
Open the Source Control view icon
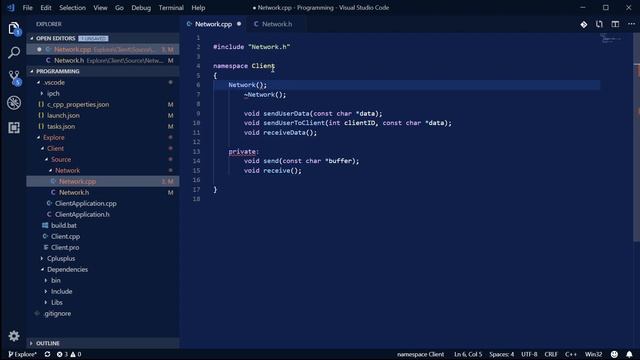[x=14, y=78]
